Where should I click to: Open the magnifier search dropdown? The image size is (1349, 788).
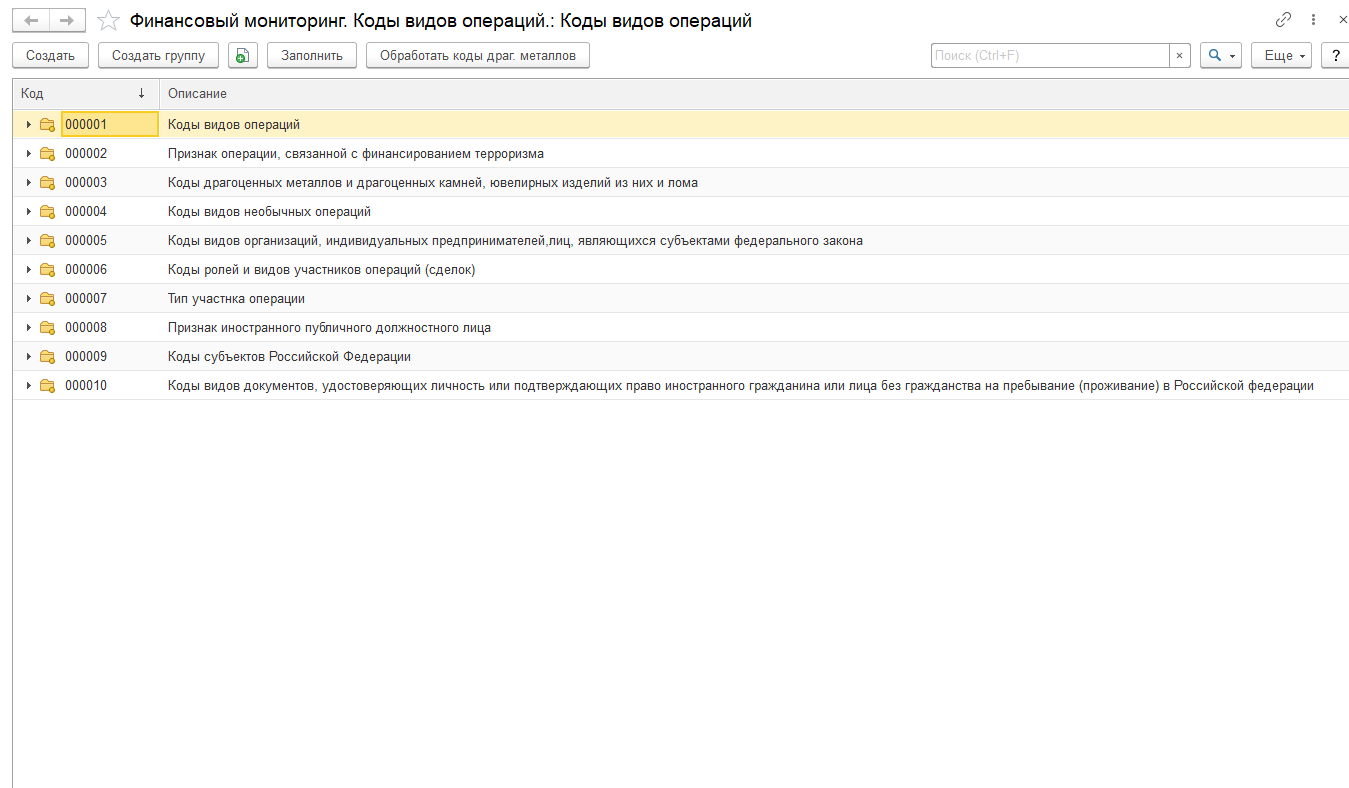[1220, 56]
